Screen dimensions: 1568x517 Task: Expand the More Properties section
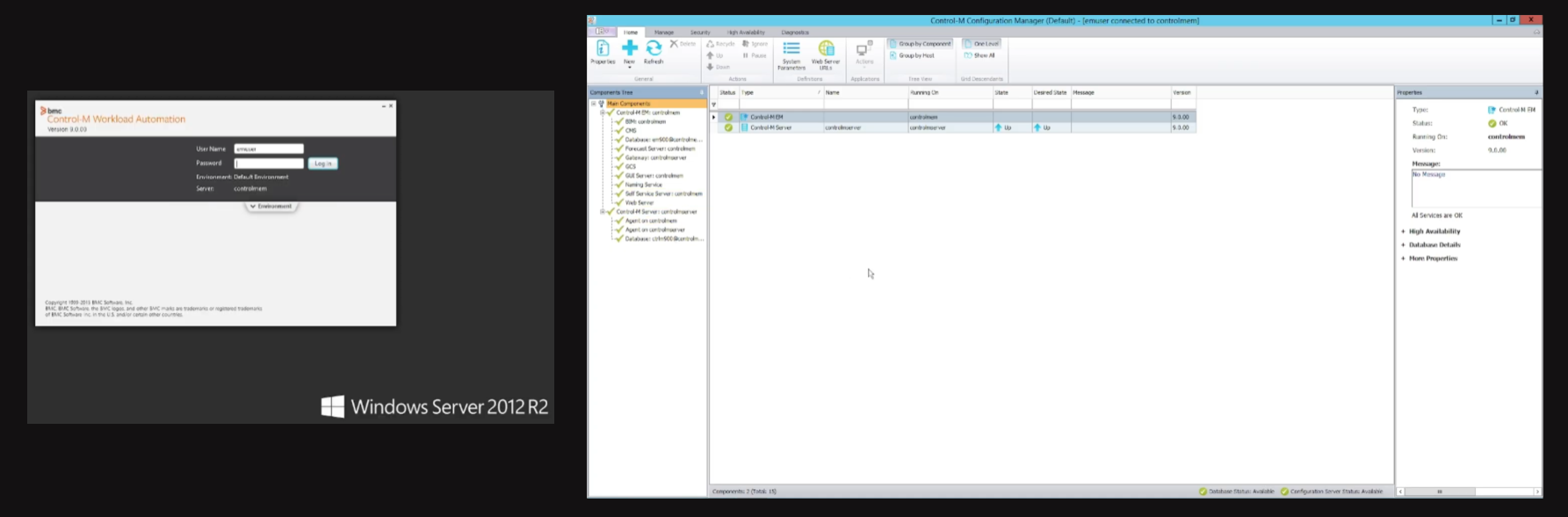click(x=1403, y=258)
